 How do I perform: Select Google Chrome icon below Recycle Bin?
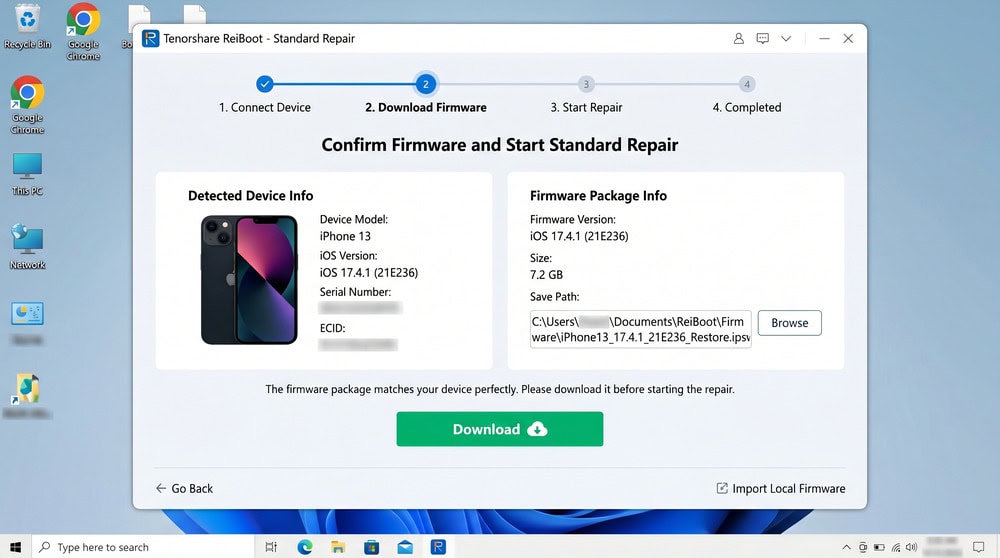tap(27, 105)
